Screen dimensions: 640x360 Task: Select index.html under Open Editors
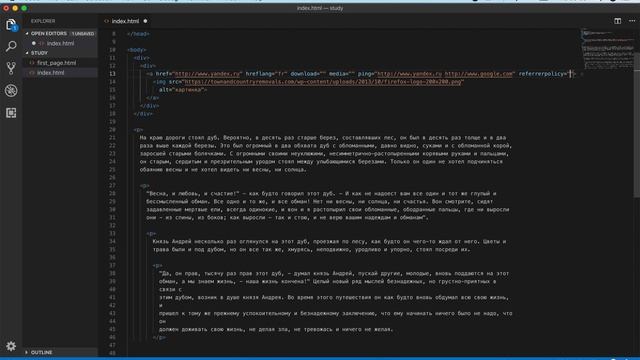coord(60,43)
